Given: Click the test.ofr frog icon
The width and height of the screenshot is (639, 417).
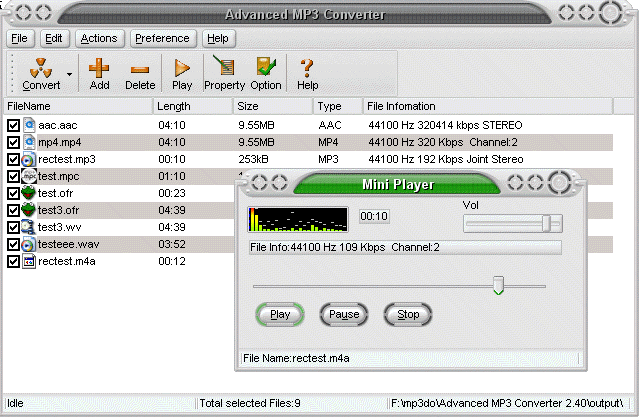Looking at the screenshot, I should pos(29,193).
